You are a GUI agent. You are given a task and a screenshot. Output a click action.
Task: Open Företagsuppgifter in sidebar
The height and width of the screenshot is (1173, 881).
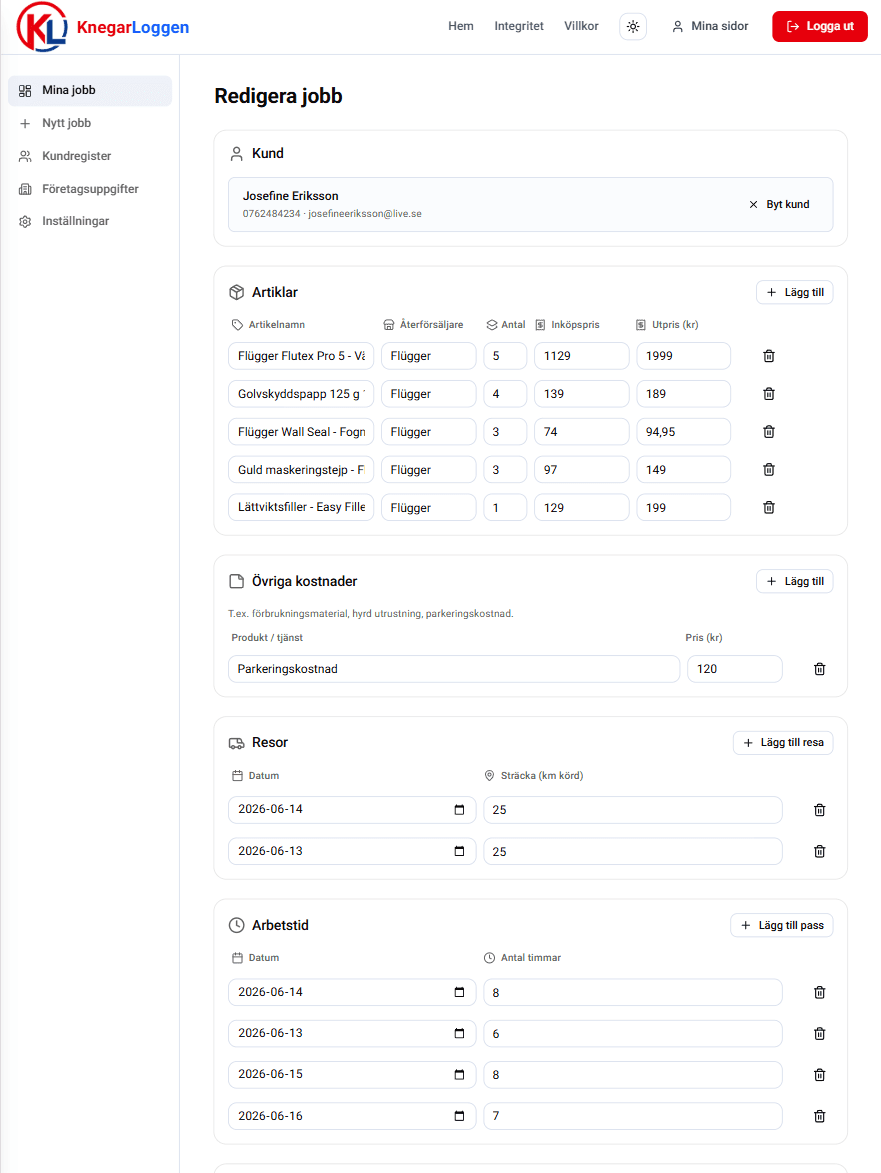point(90,189)
